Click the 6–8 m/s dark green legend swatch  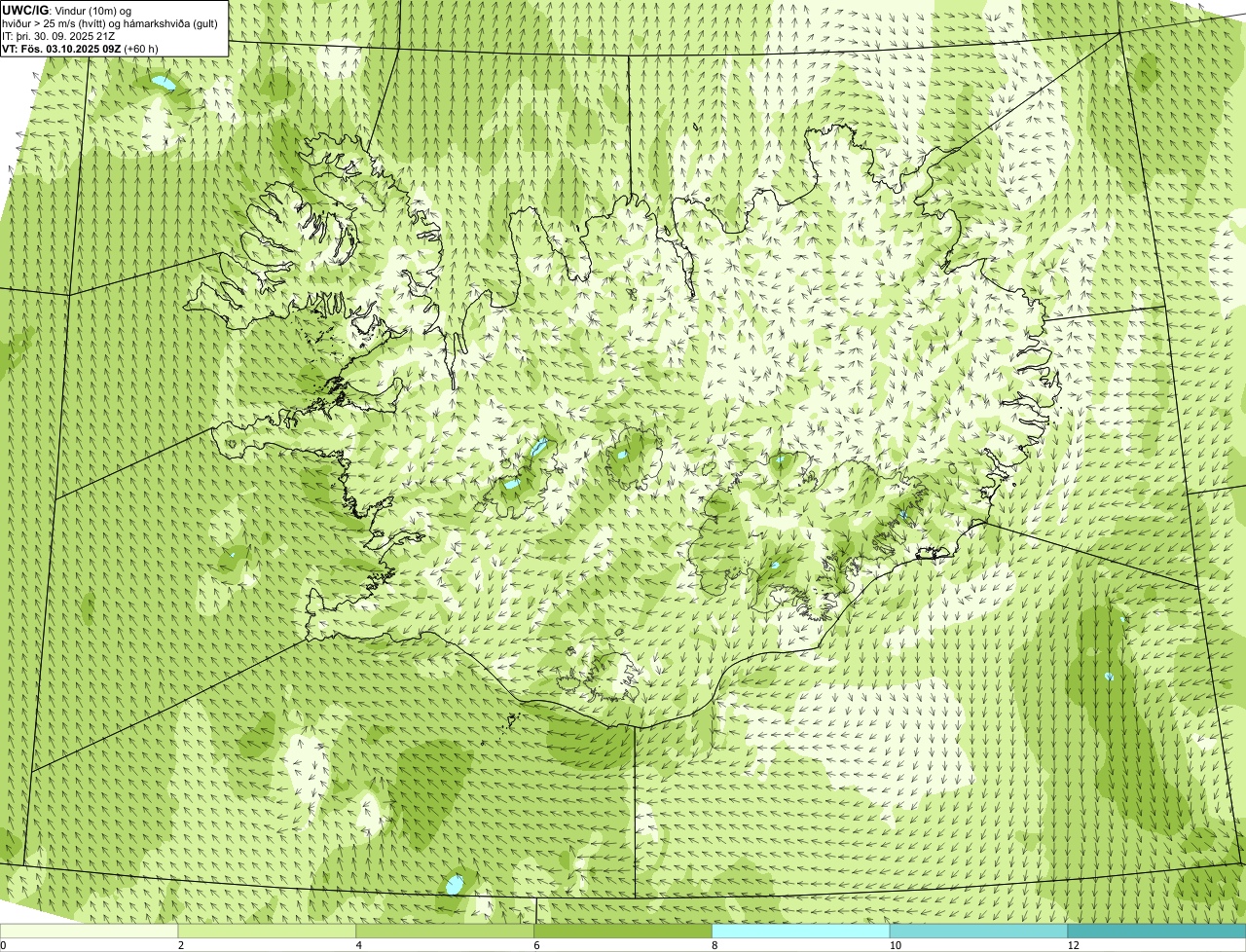pos(623,932)
